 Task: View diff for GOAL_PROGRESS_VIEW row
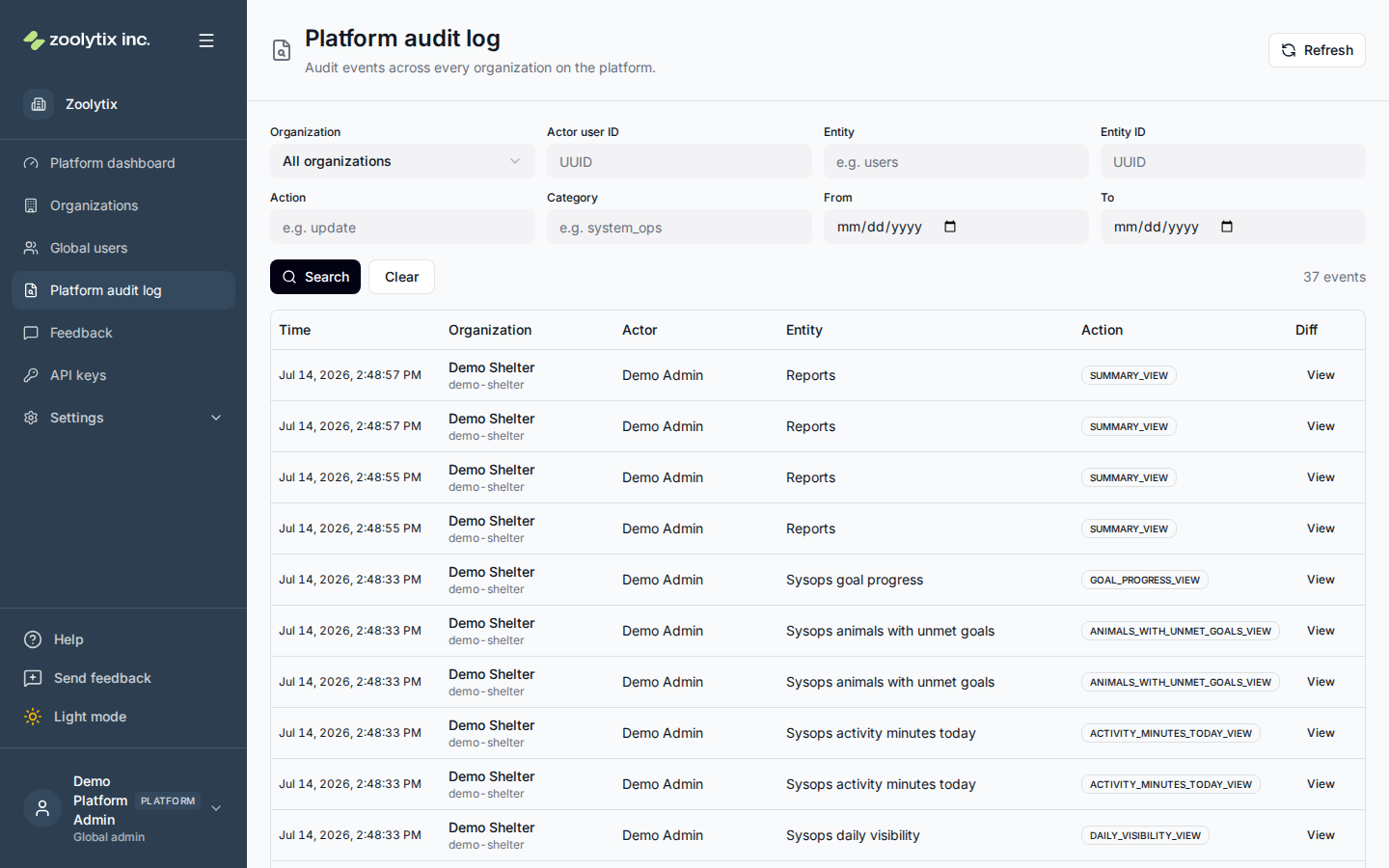(1321, 580)
